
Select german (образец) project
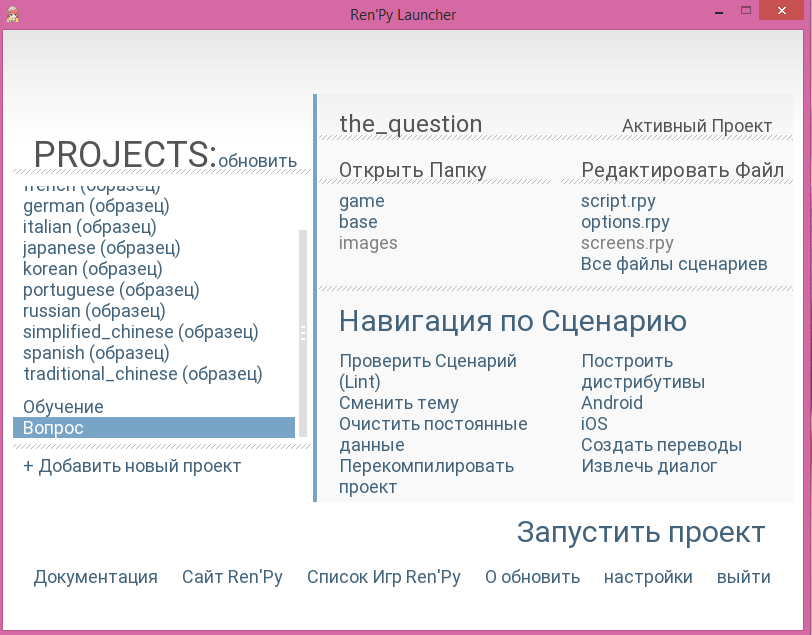[96, 206]
